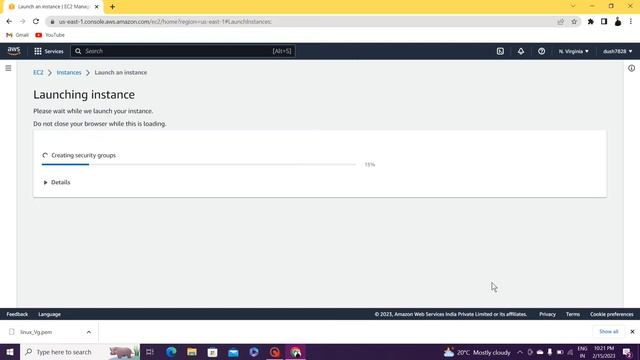640x360 pixels.
Task: Open the N. Virginia region dropdown
Action: click(573, 51)
